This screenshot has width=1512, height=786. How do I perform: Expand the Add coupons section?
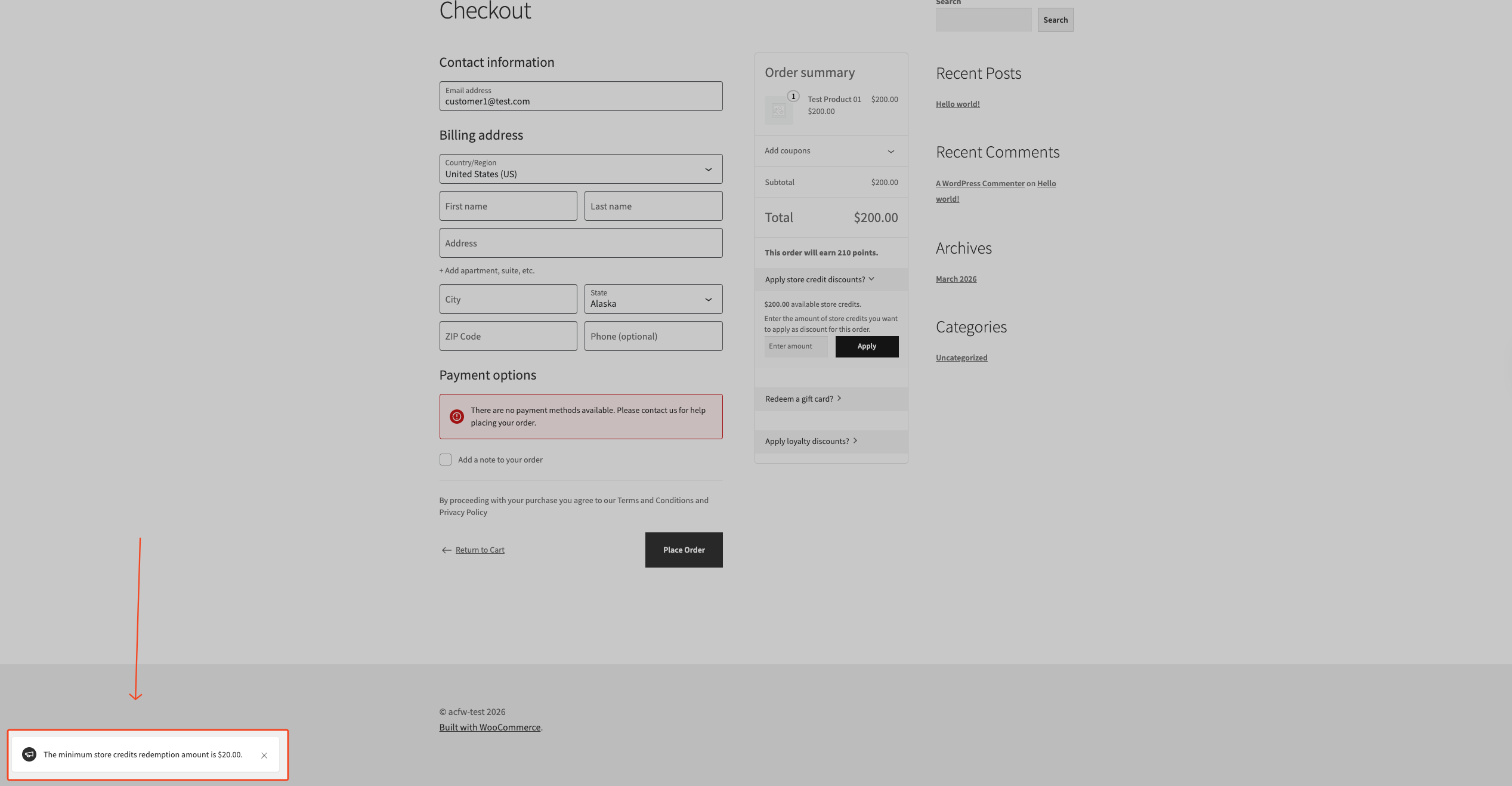pyautogui.click(x=831, y=151)
